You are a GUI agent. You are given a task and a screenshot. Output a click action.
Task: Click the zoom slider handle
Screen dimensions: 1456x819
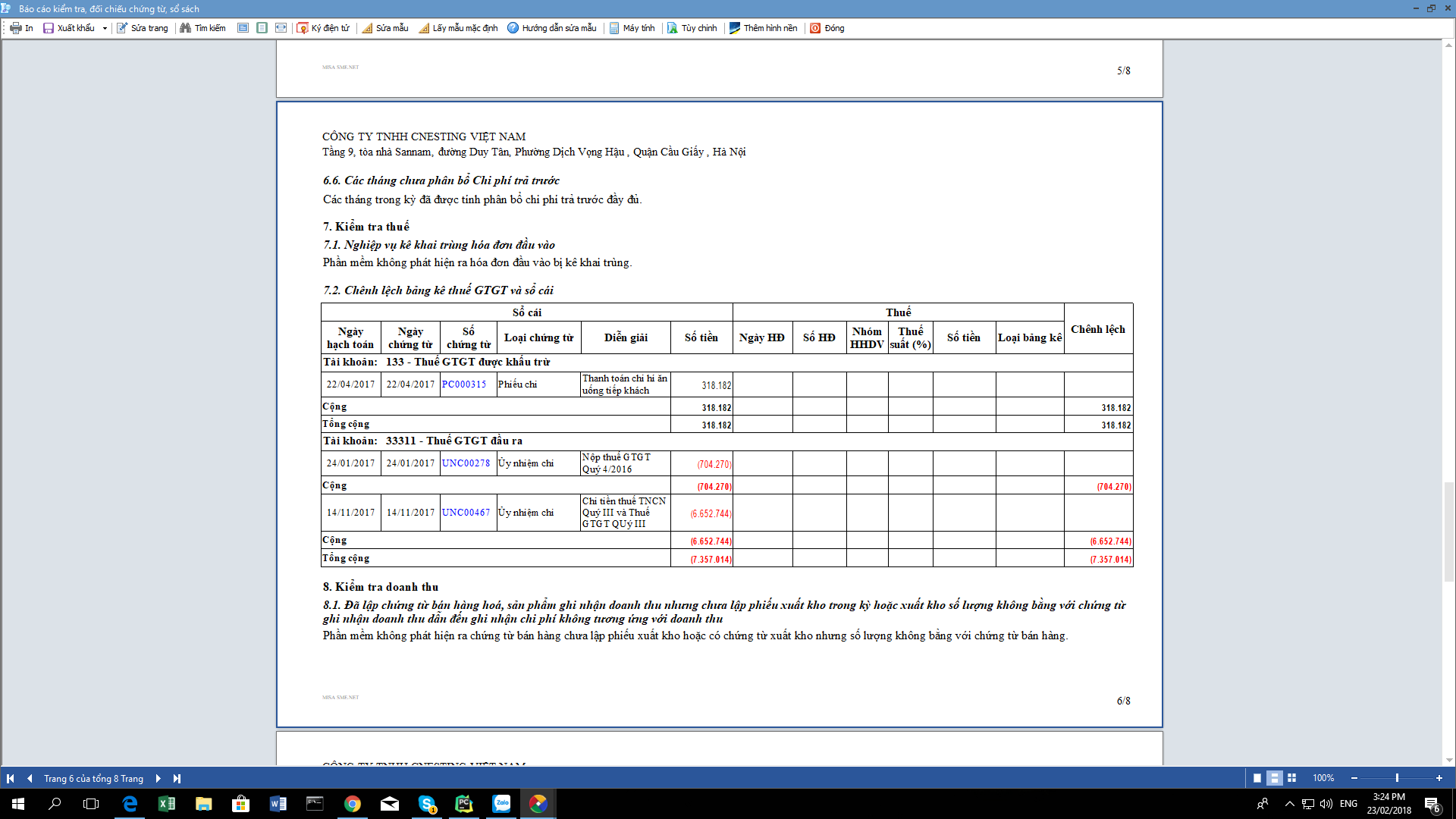pos(1397,778)
